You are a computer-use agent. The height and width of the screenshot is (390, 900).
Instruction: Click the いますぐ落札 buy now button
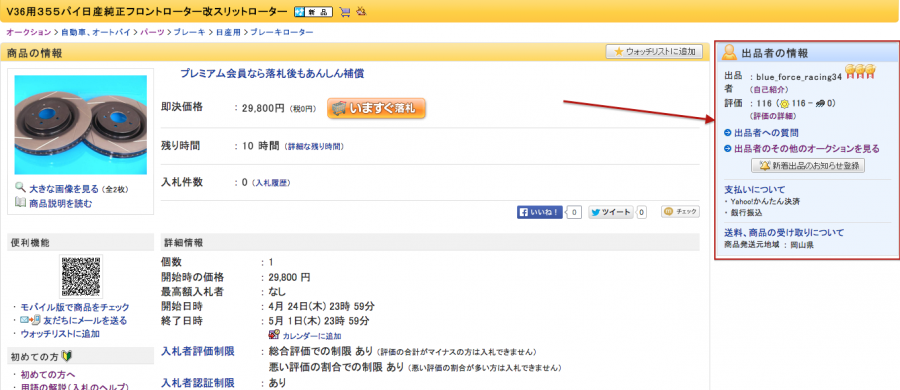(377, 108)
